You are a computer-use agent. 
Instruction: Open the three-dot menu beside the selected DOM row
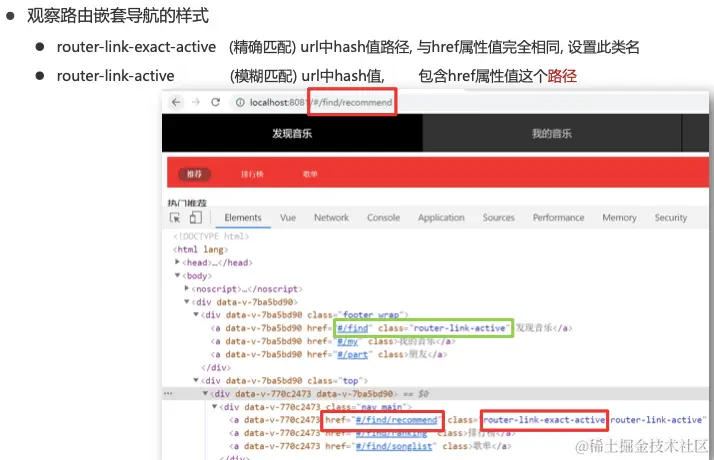pos(168,394)
